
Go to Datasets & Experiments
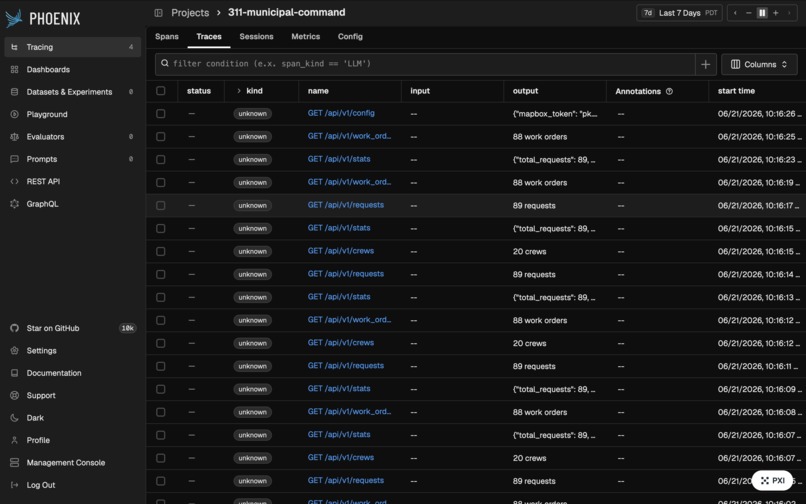click(72, 92)
